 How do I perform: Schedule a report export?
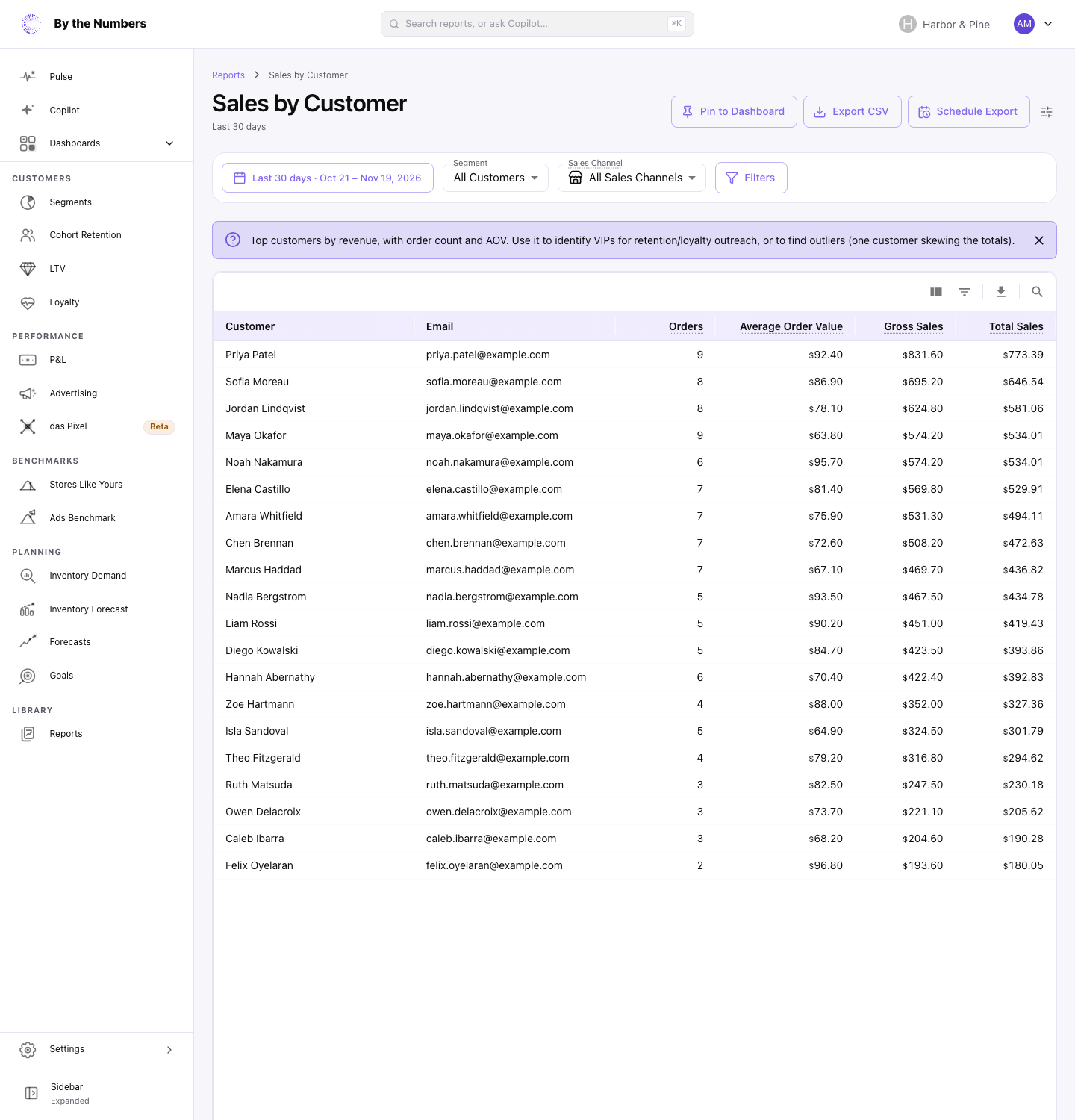969,112
